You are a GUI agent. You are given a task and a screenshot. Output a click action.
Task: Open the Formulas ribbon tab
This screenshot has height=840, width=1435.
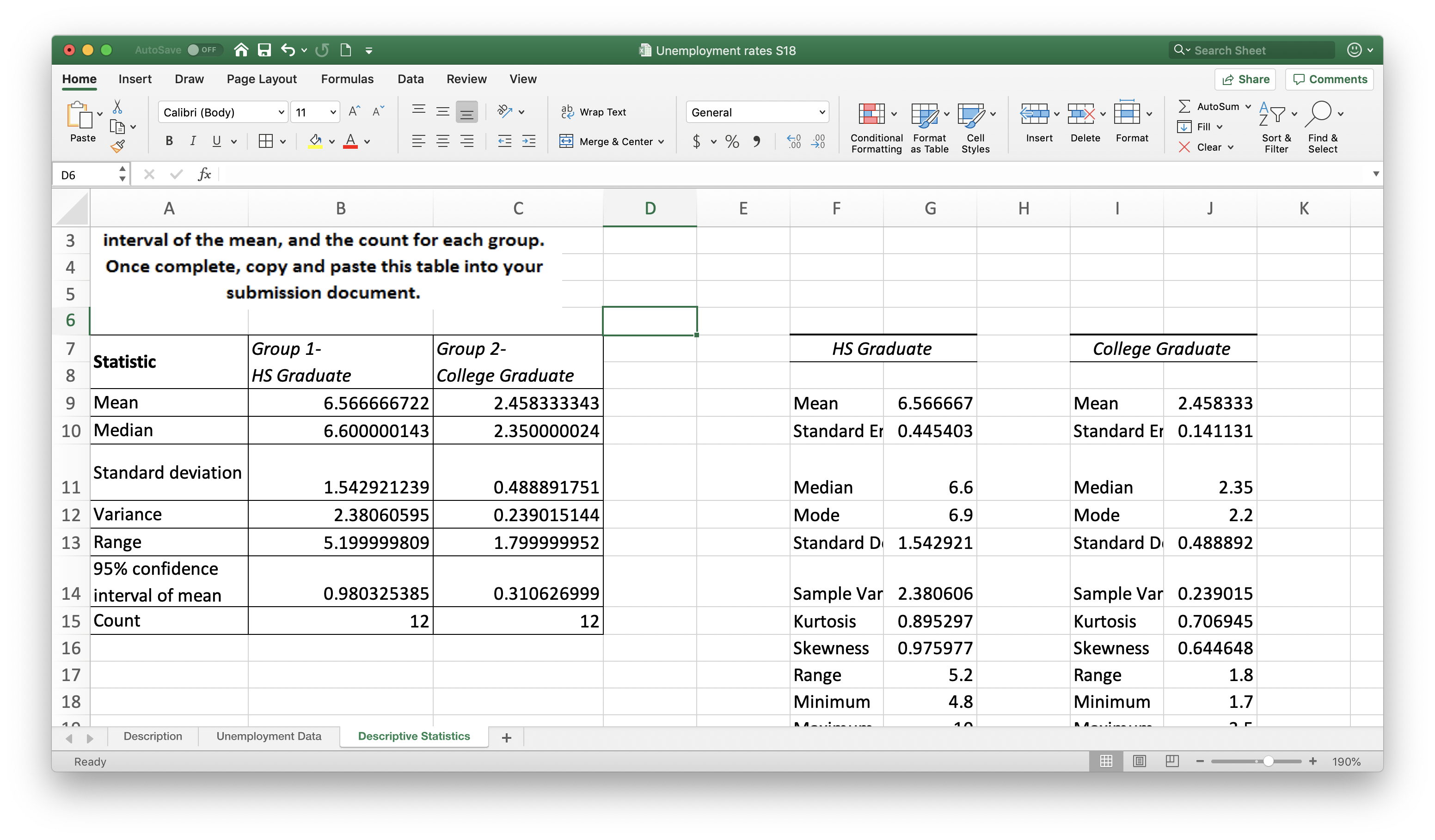click(x=347, y=79)
